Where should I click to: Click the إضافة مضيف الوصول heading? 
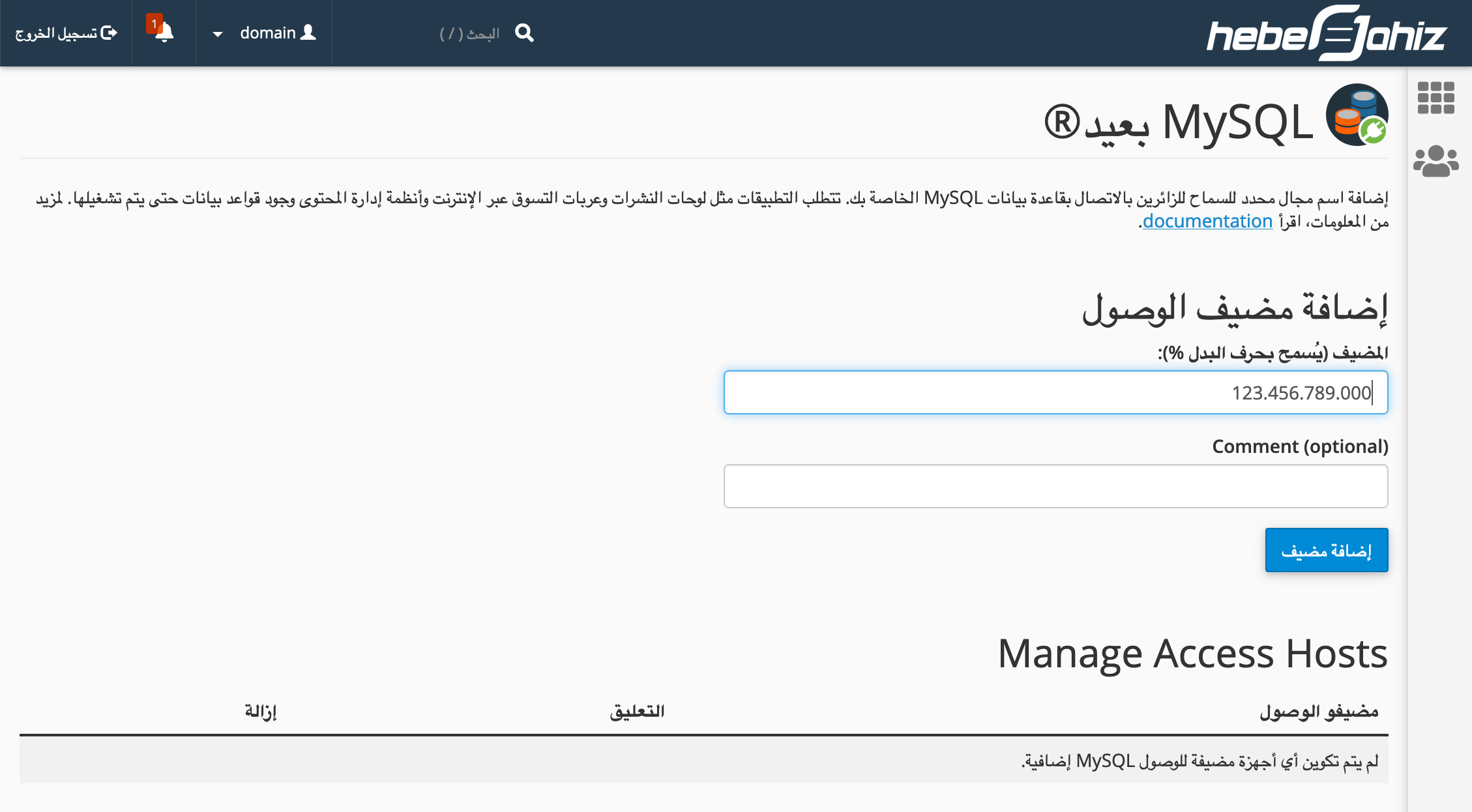1235,308
